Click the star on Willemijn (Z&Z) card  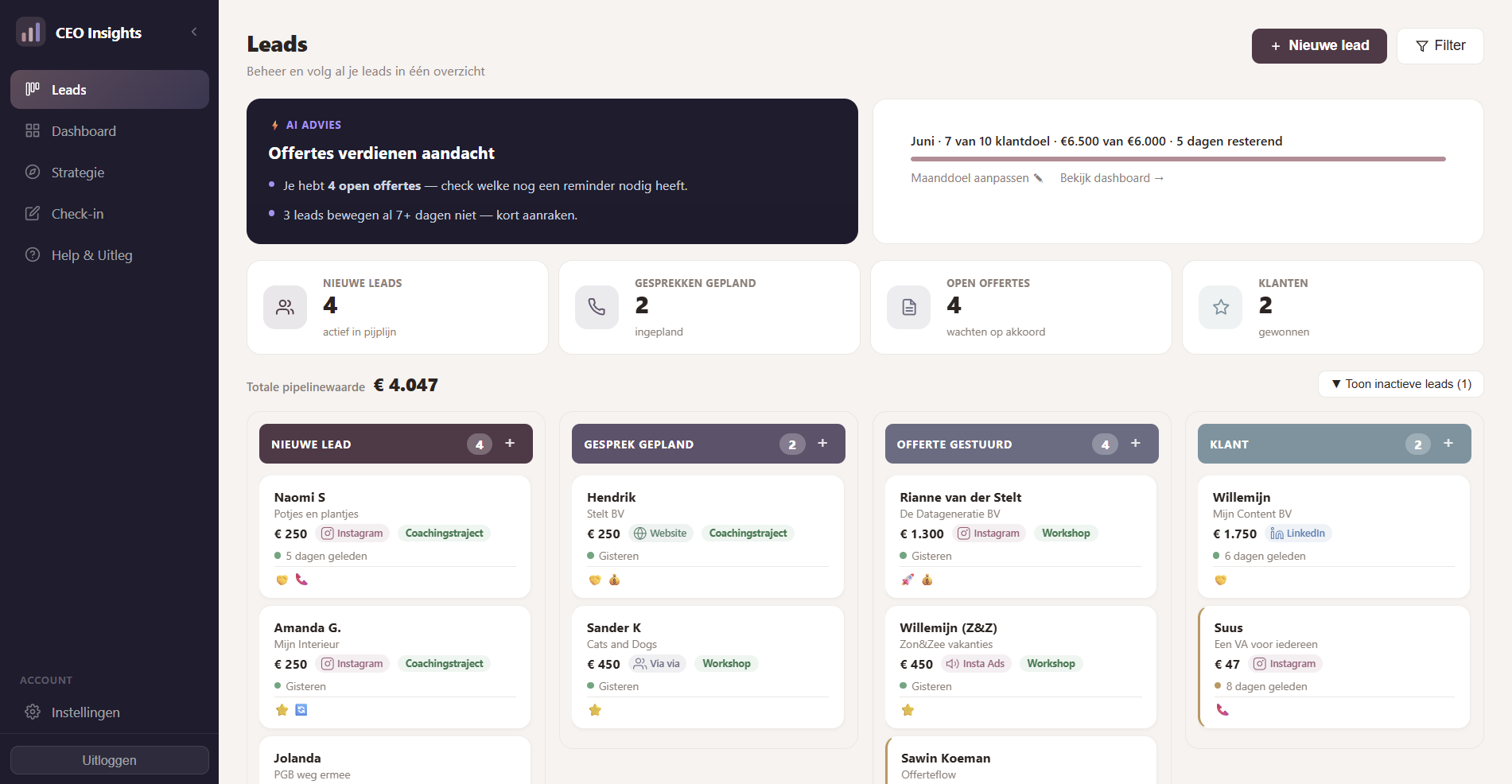(908, 710)
